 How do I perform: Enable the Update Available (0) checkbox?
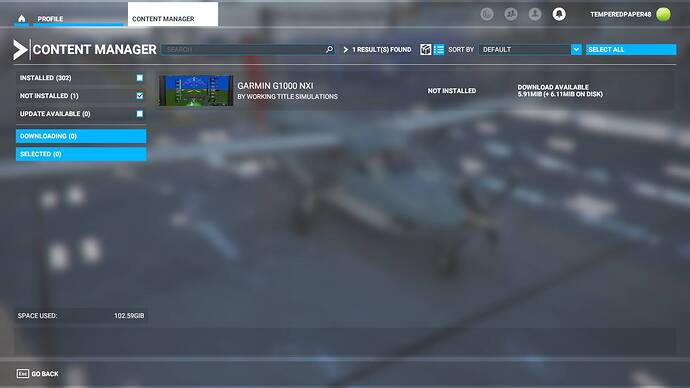(x=139, y=114)
